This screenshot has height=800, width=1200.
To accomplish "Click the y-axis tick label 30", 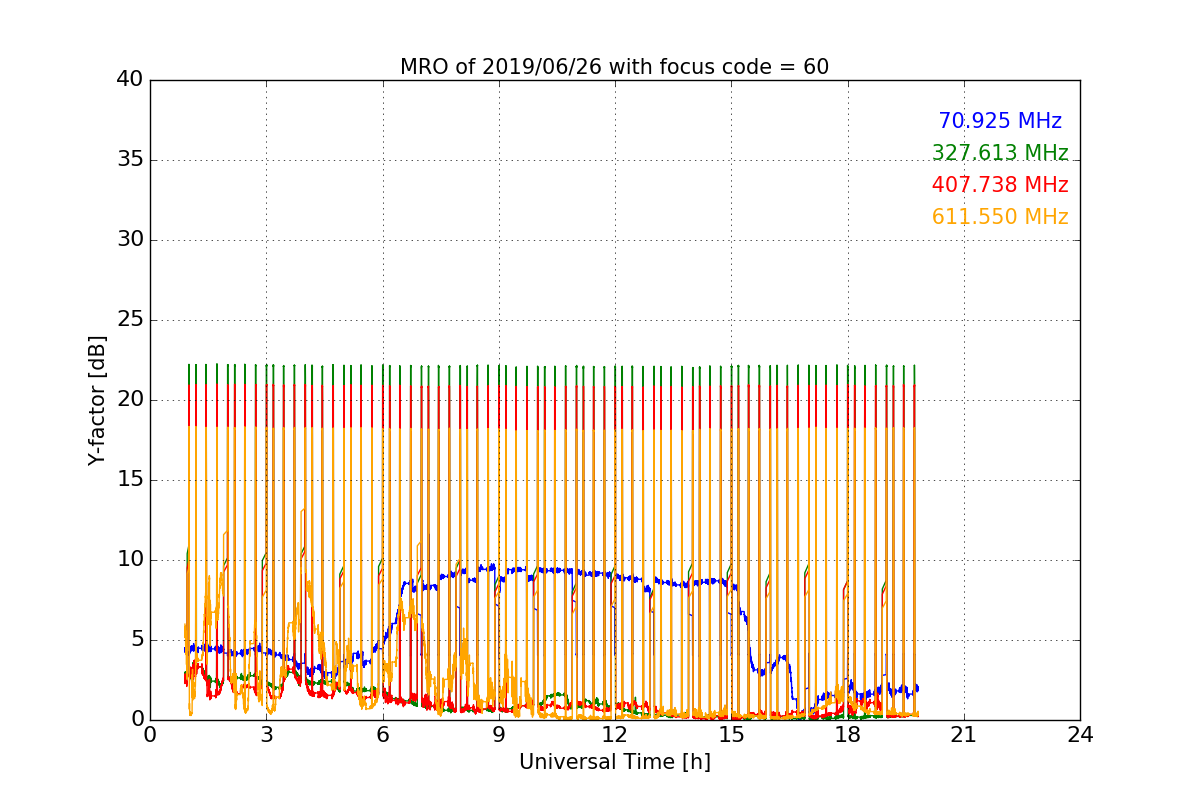I will [x=130, y=240].
